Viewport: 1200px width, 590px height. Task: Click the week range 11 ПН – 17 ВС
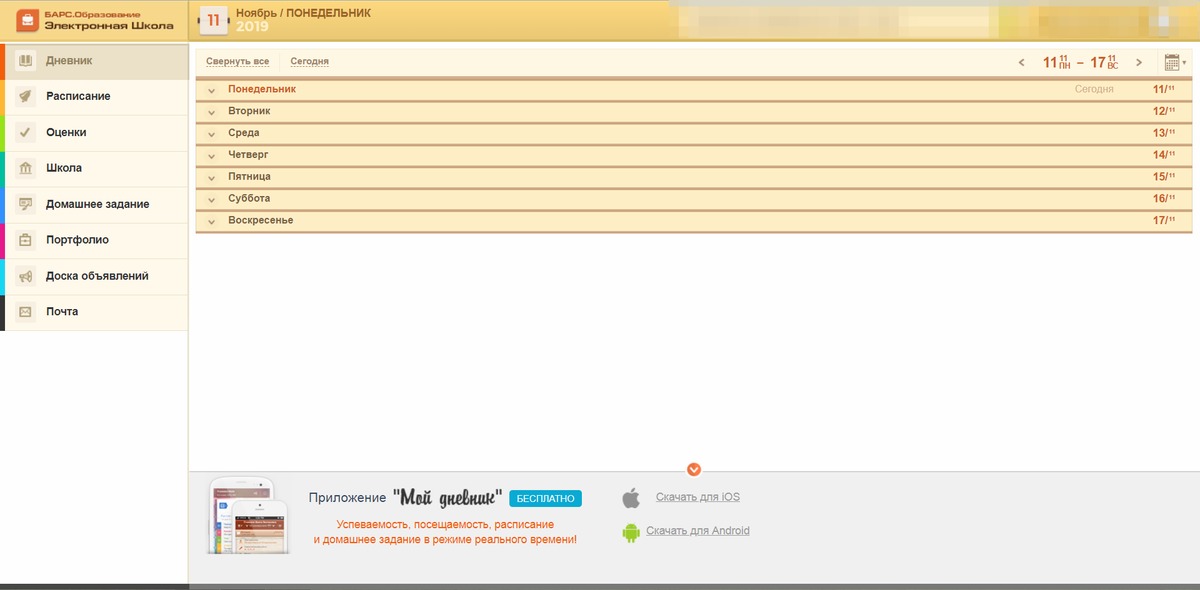(1080, 62)
